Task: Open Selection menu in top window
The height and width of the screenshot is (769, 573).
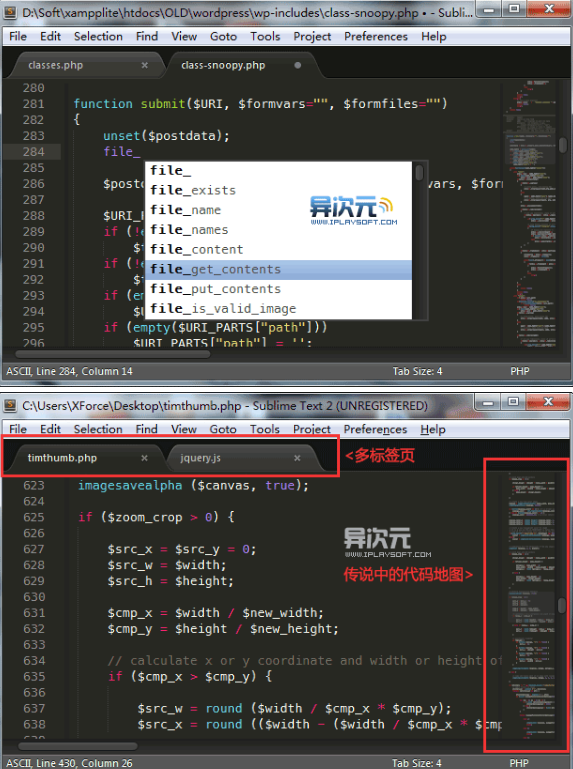Action: 98,36
